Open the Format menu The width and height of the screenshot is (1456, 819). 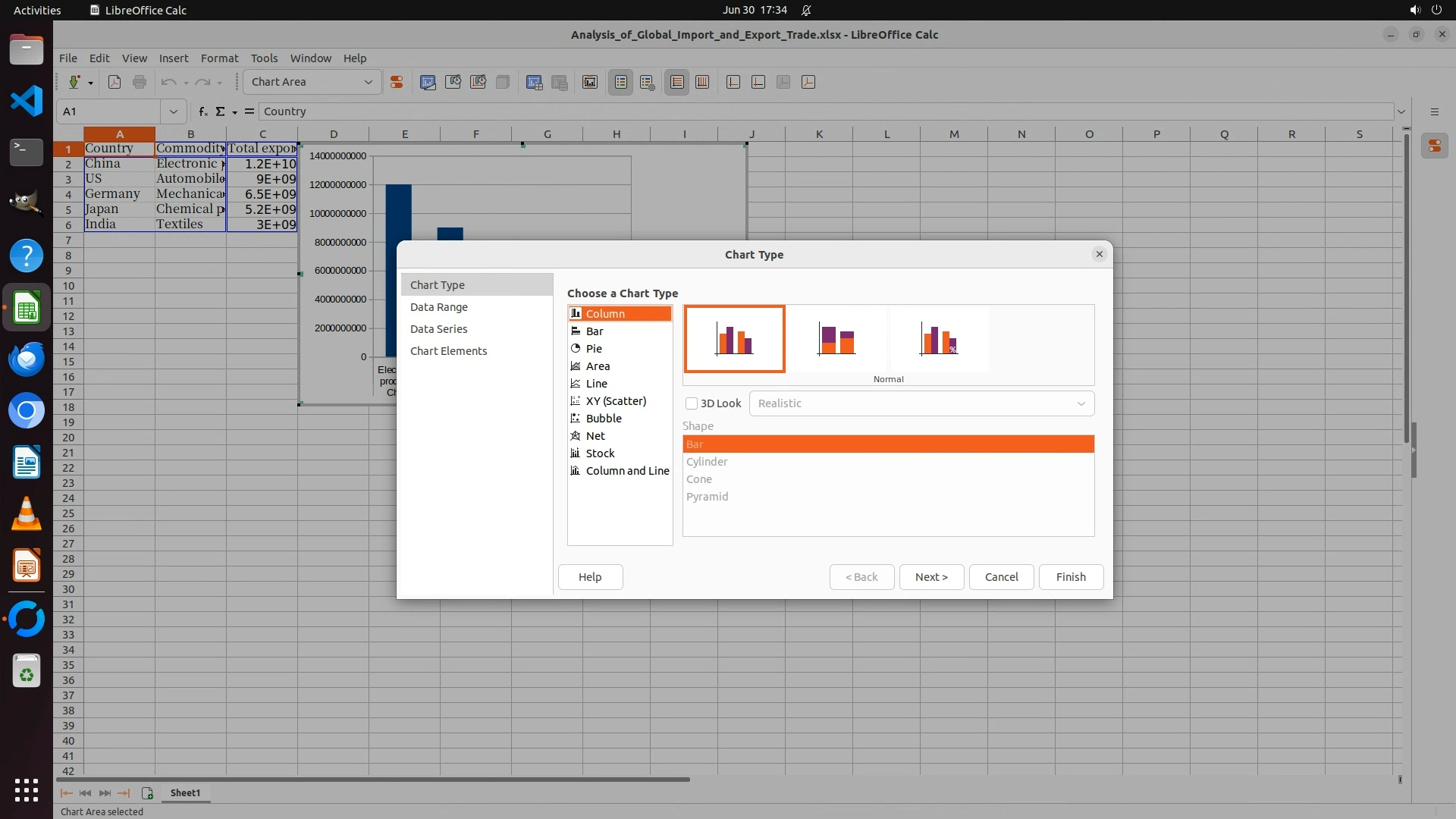(x=219, y=58)
